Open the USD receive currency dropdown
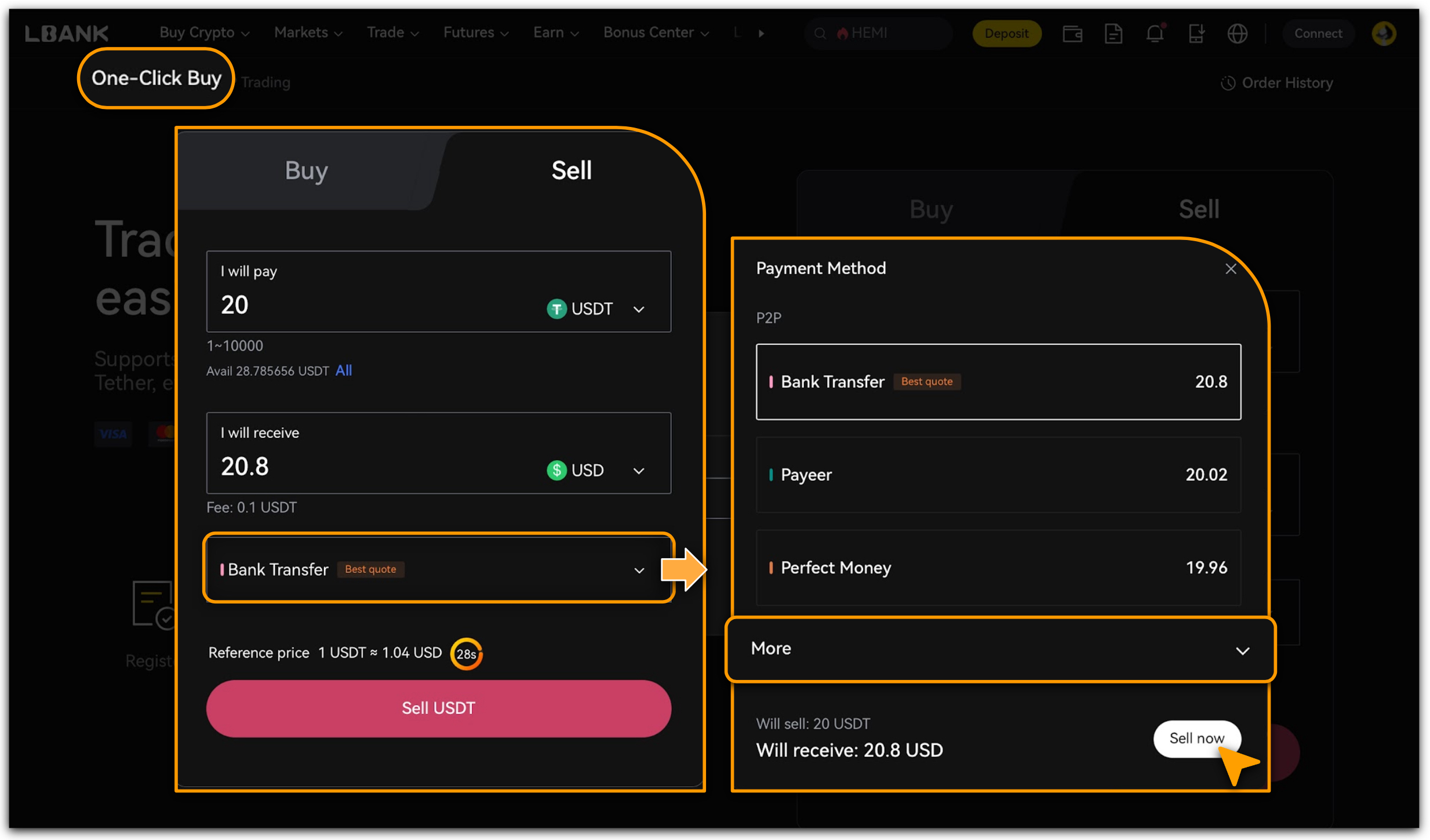Image resolution: width=1430 pixels, height=840 pixels. pos(596,470)
